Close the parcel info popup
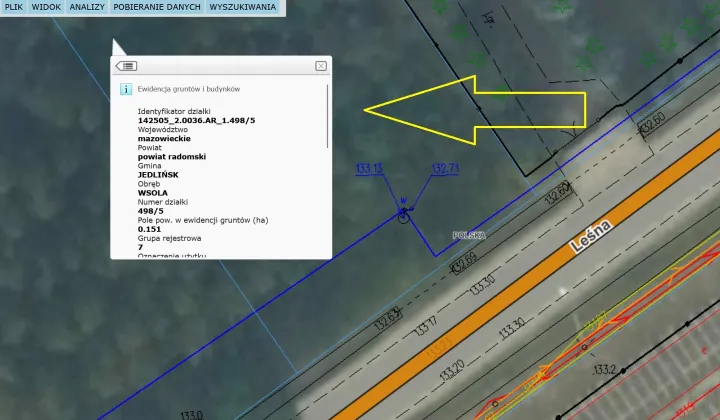Screen dimensions: 720x420 point(321,66)
